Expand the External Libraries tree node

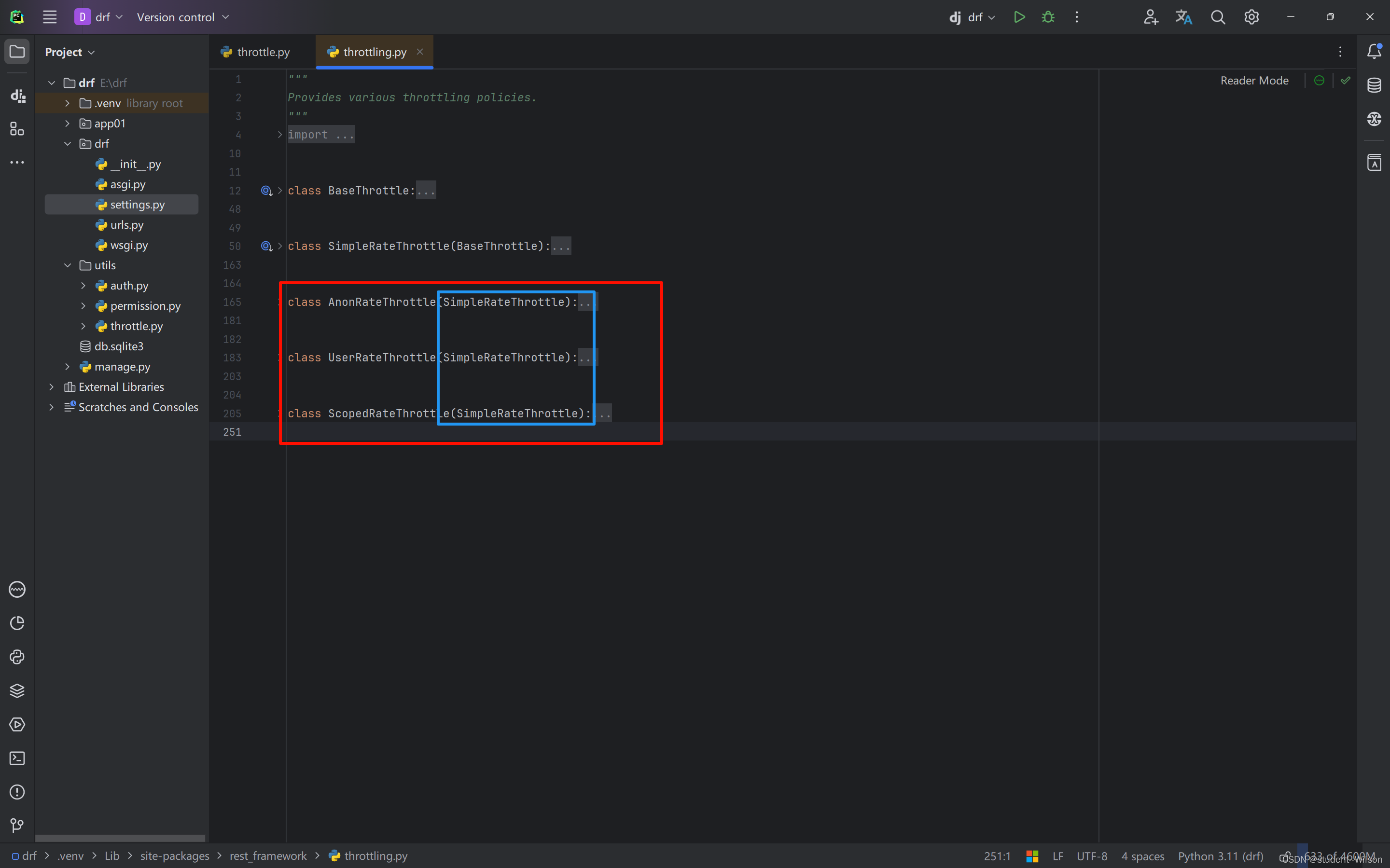pyautogui.click(x=52, y=386)
